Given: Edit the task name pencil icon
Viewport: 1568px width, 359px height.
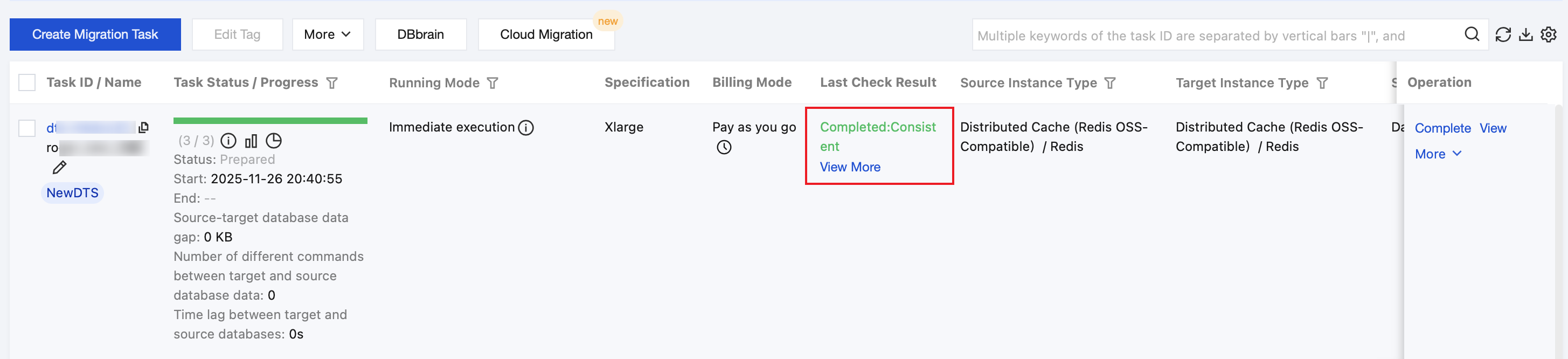Looking at the screenshot, I should pyautogui.click(x=60, y=167).
